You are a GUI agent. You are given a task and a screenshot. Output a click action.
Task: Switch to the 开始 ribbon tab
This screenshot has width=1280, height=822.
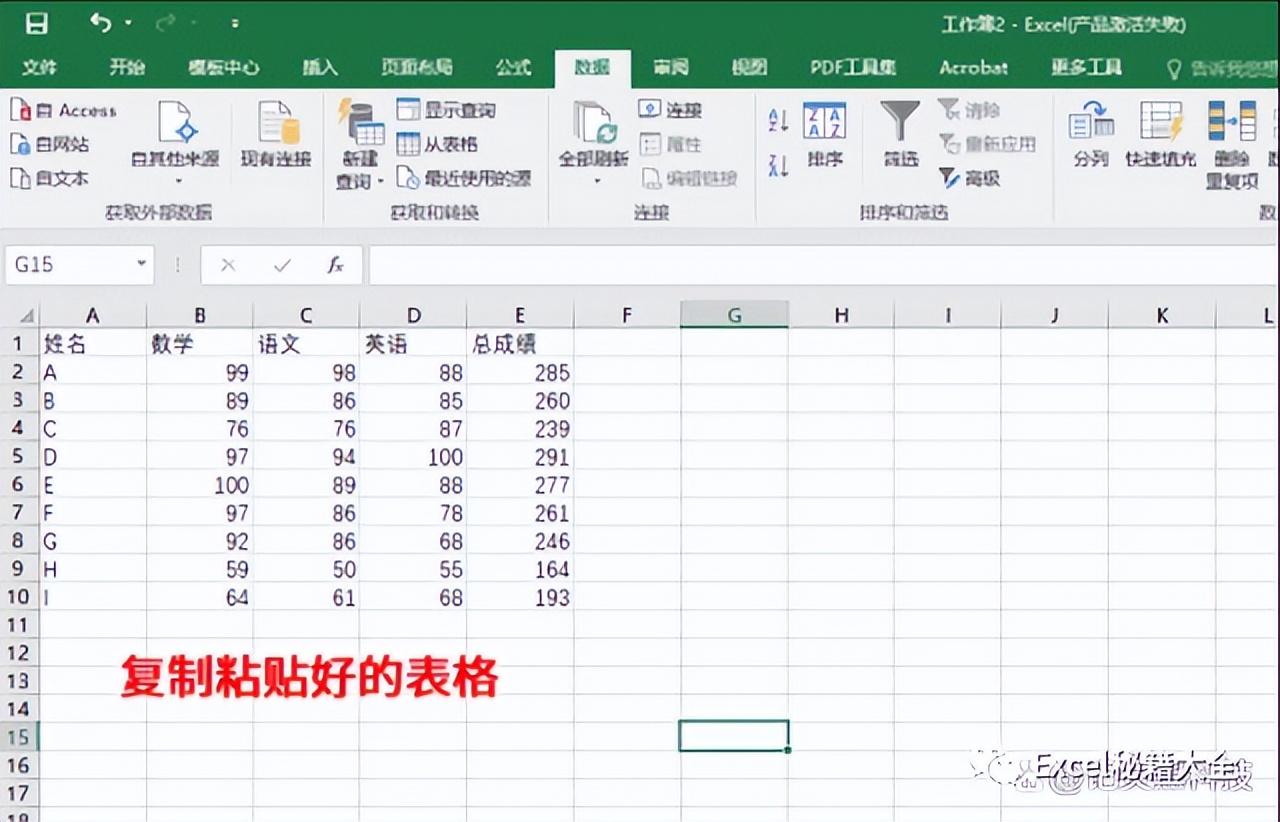127,67
